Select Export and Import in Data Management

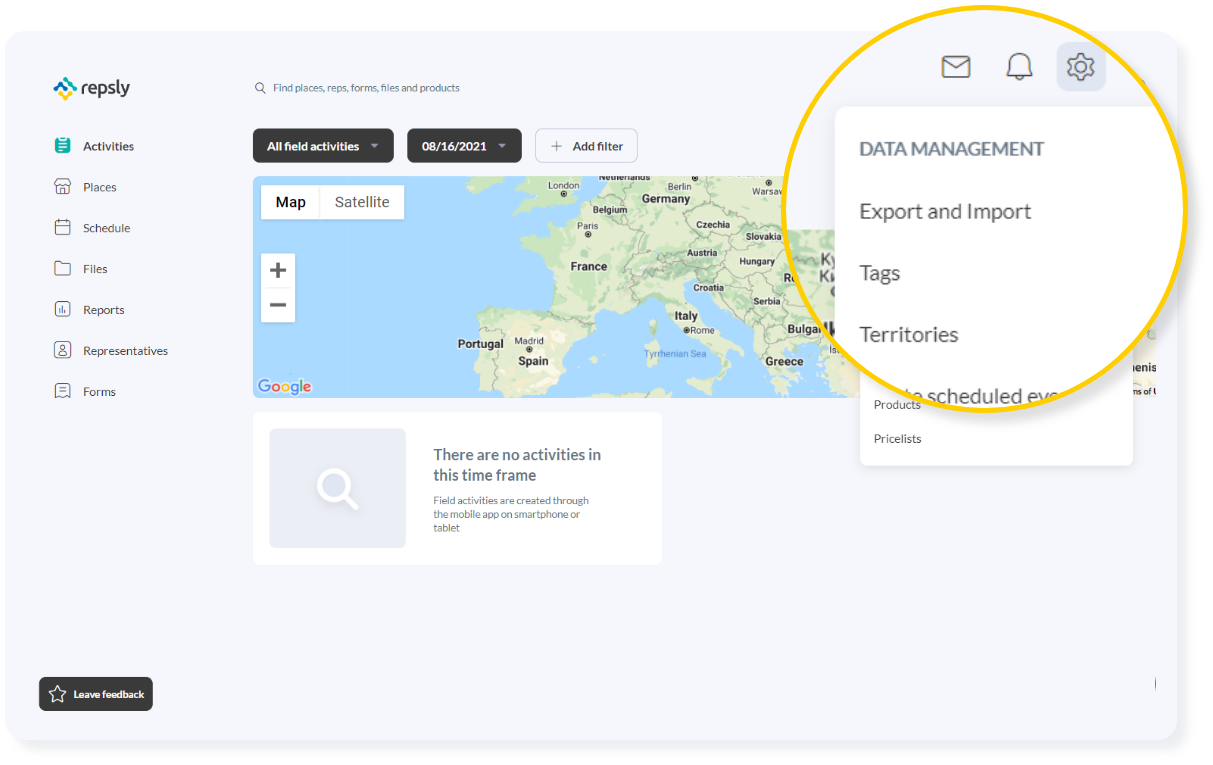(x=945, y=212)
